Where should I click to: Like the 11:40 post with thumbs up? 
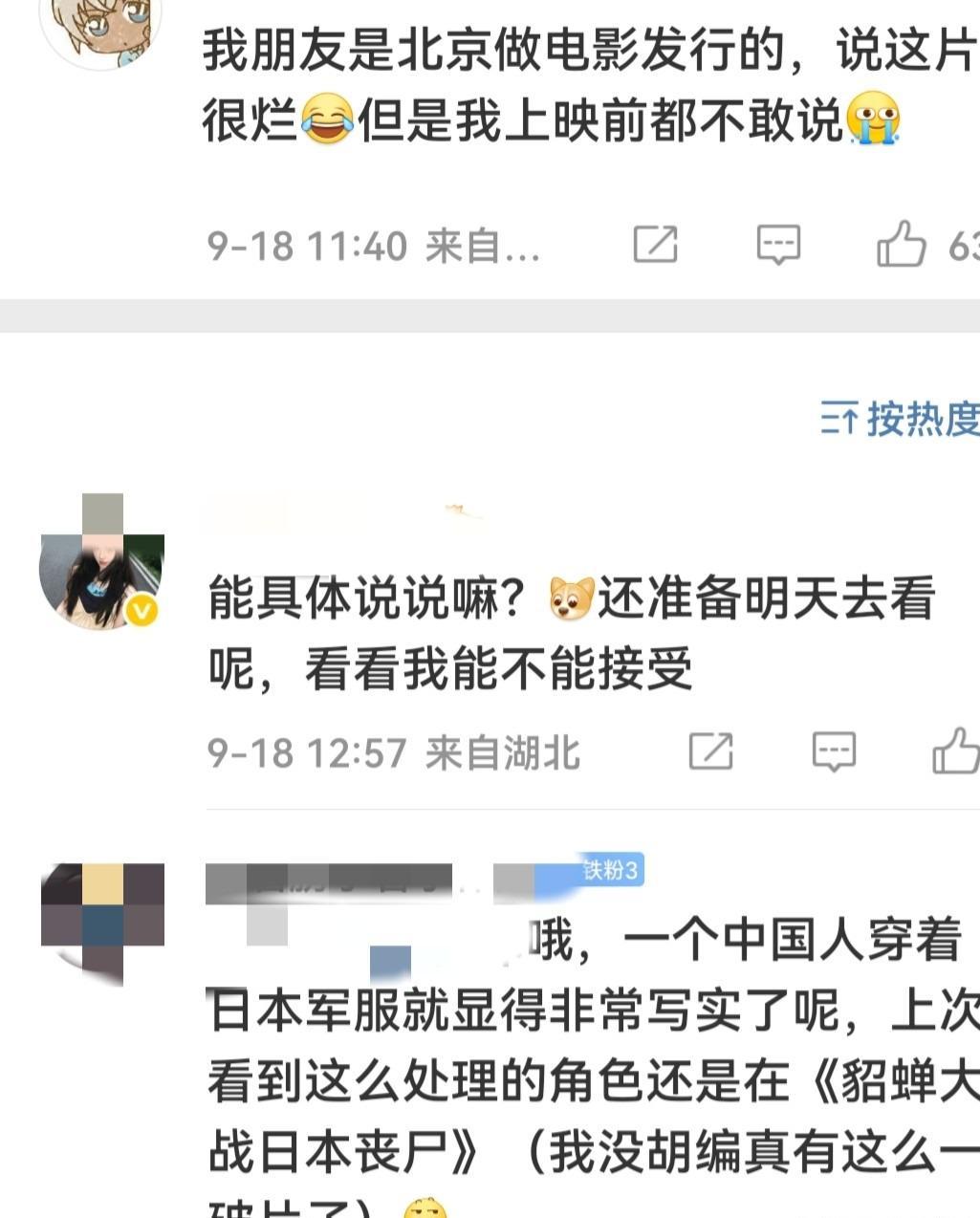902,243
